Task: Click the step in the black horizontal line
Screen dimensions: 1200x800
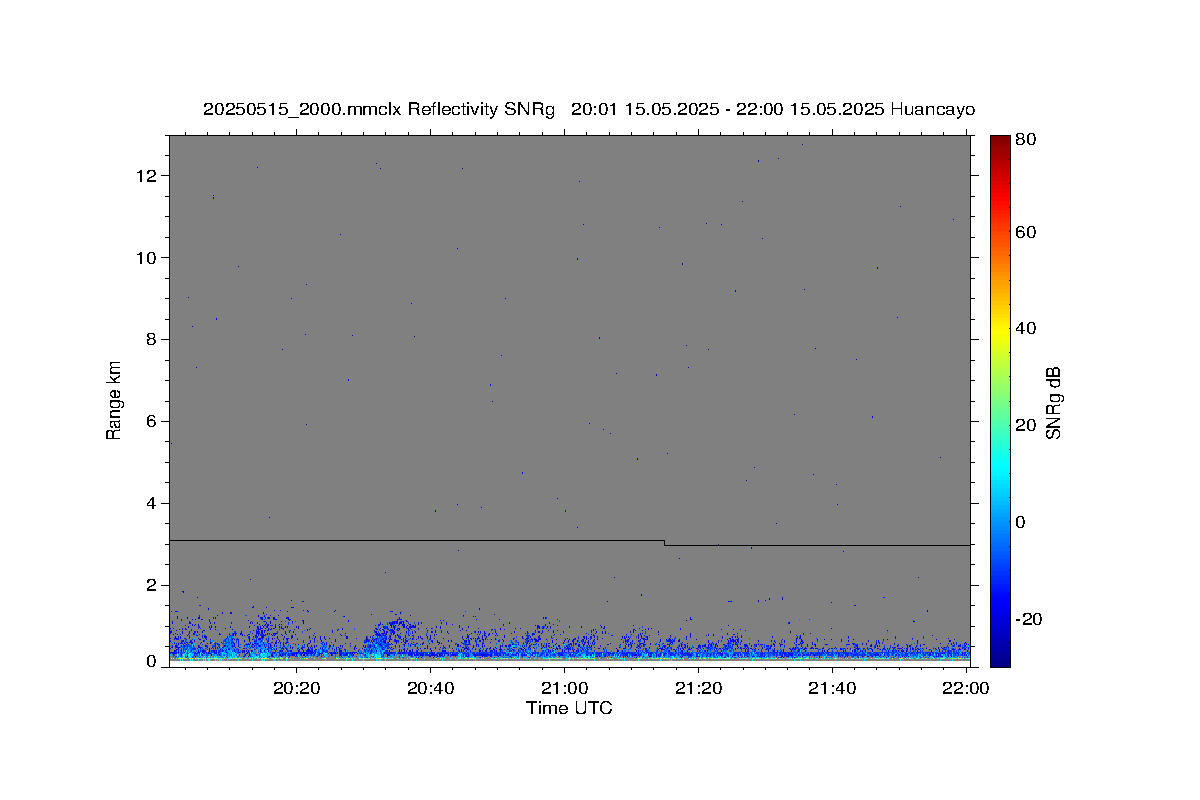Action: 664,543
